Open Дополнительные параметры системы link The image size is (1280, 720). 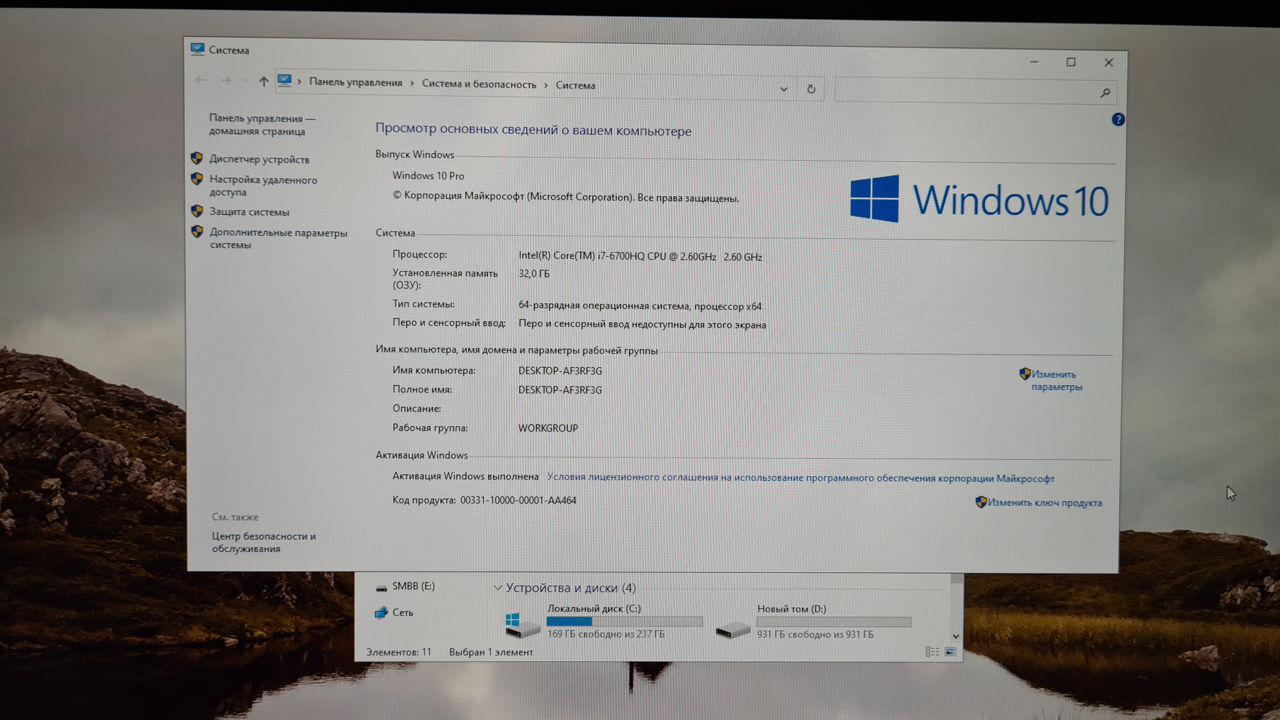click(x=278, y=238)
